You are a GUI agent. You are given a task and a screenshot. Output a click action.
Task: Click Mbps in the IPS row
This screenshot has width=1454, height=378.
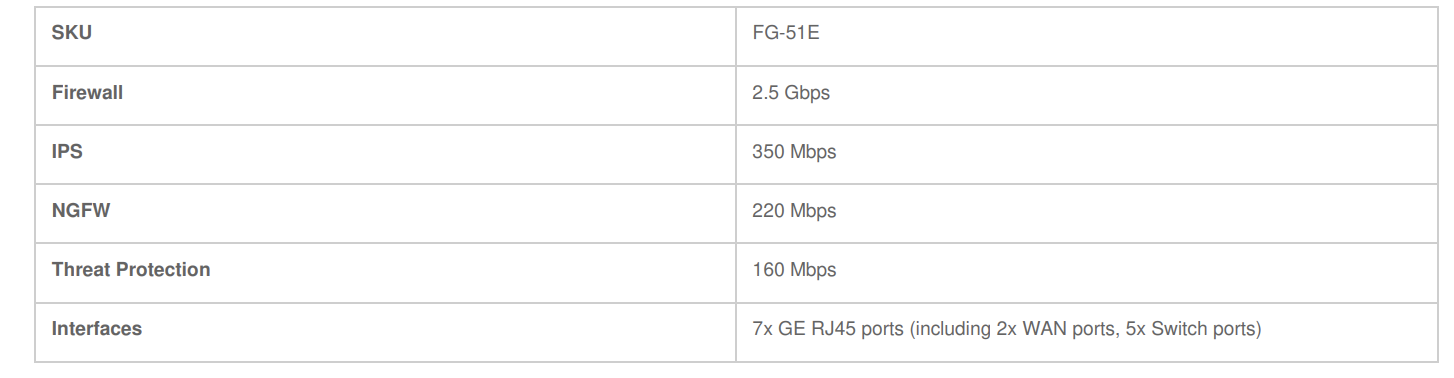pos(813,153)
